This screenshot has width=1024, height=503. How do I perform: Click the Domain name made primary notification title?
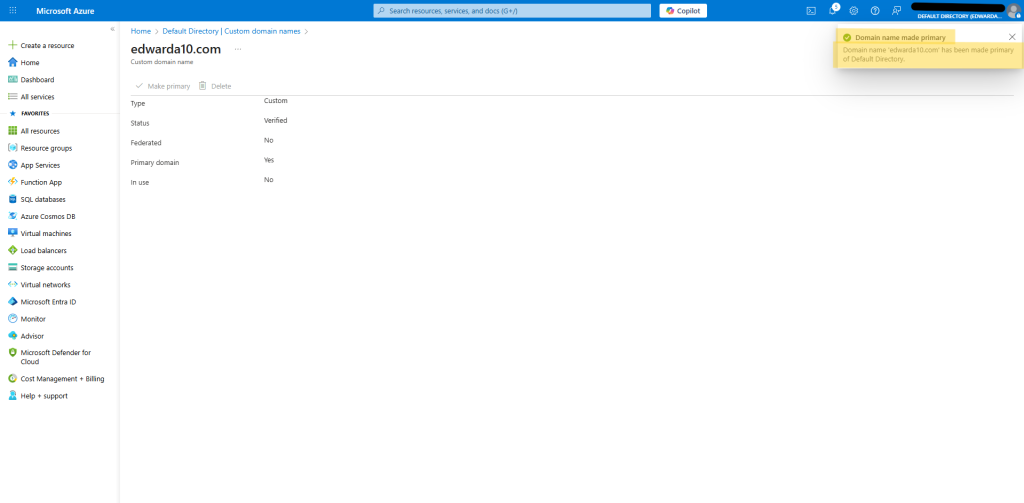tap(900, 38)
